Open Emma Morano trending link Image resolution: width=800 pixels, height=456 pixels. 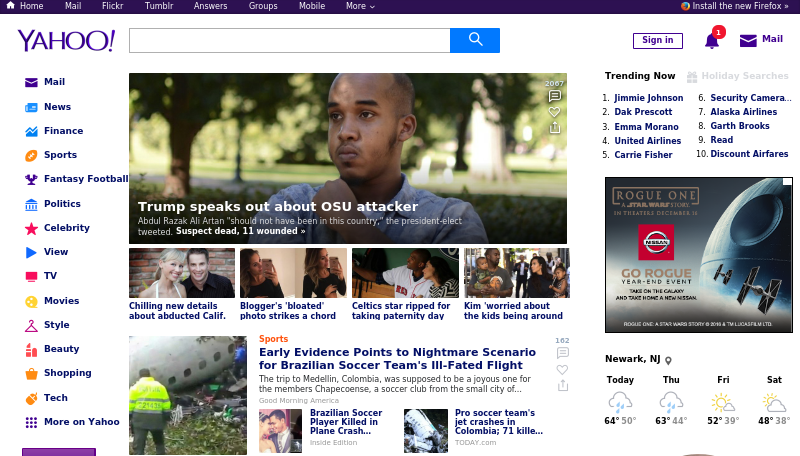click(x=646, y=126)
